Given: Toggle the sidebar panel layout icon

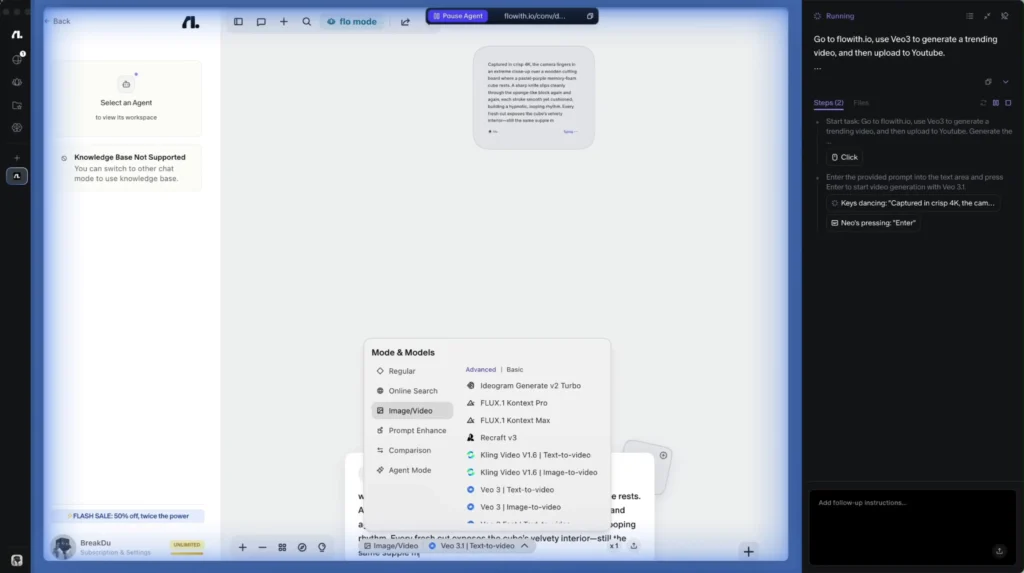Looking at the screenshot, I should pyautogui.click(x=238, y=22).
